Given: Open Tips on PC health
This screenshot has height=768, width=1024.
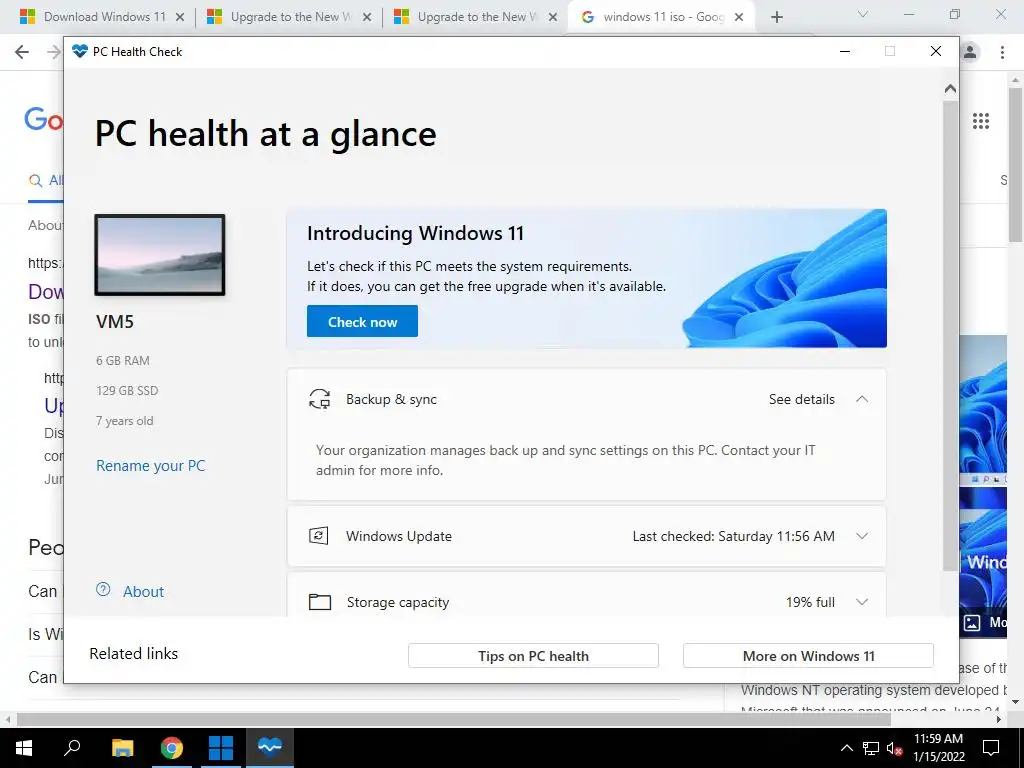Looking at the screenshot, I should coord(533,656).
